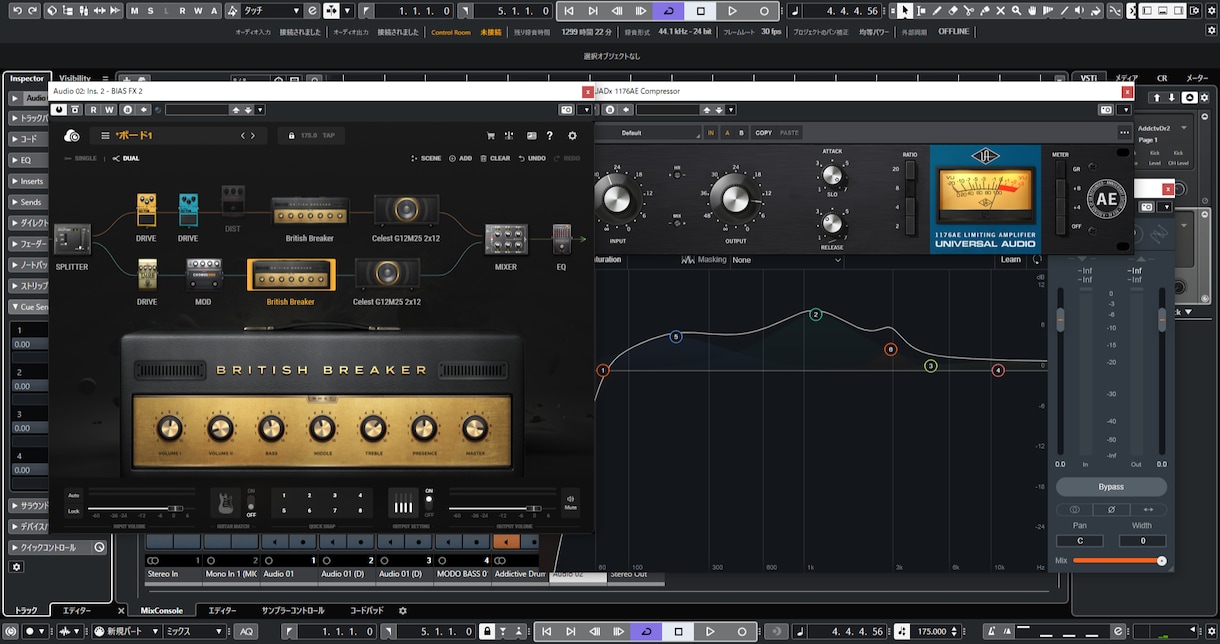Select the SPLITTER block in signal chain
This screenshot has height=644, width=1220.
coord(72,240)
